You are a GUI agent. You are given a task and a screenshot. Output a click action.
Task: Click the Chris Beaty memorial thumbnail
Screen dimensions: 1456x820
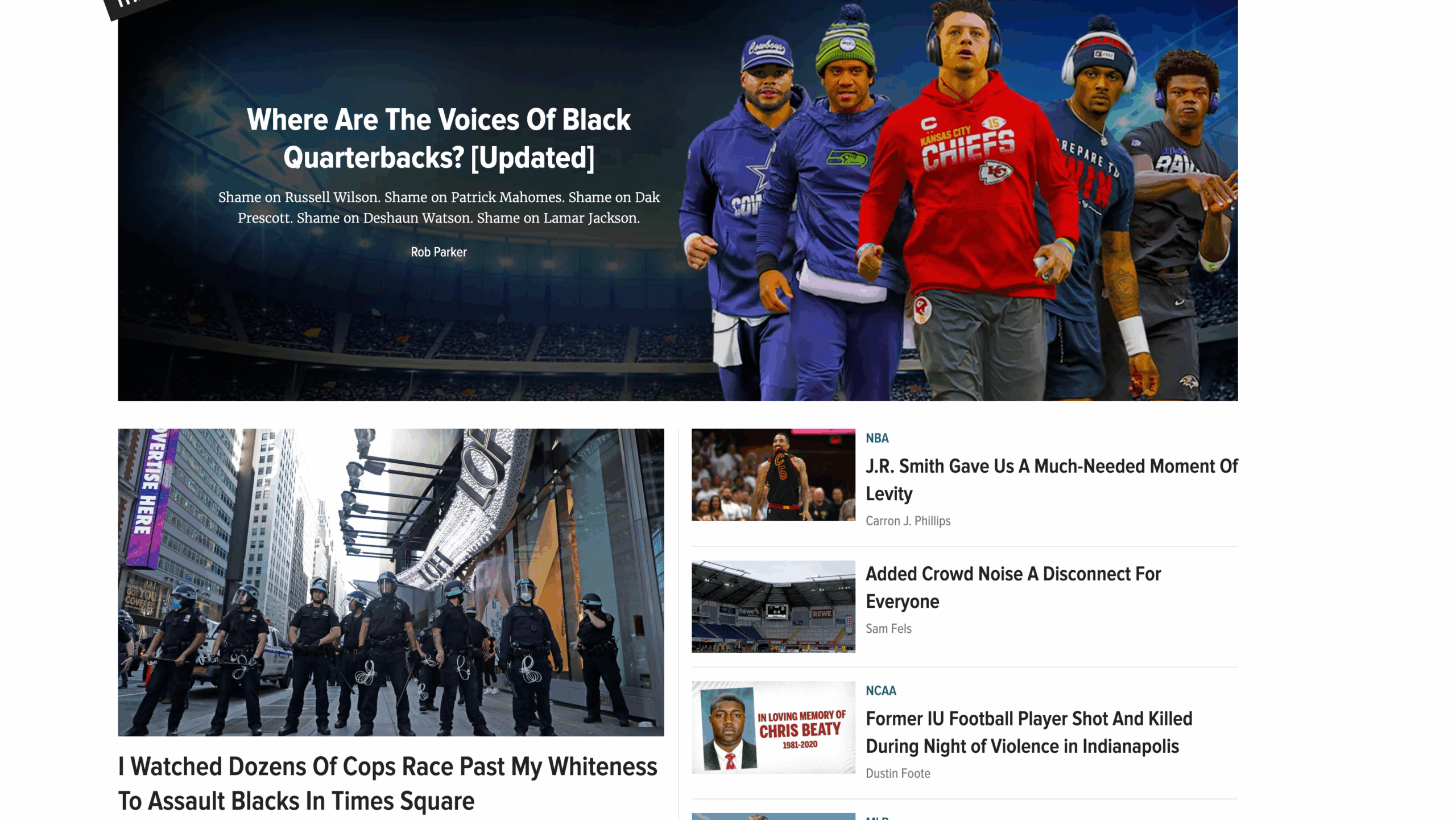(x=773, y=727)
